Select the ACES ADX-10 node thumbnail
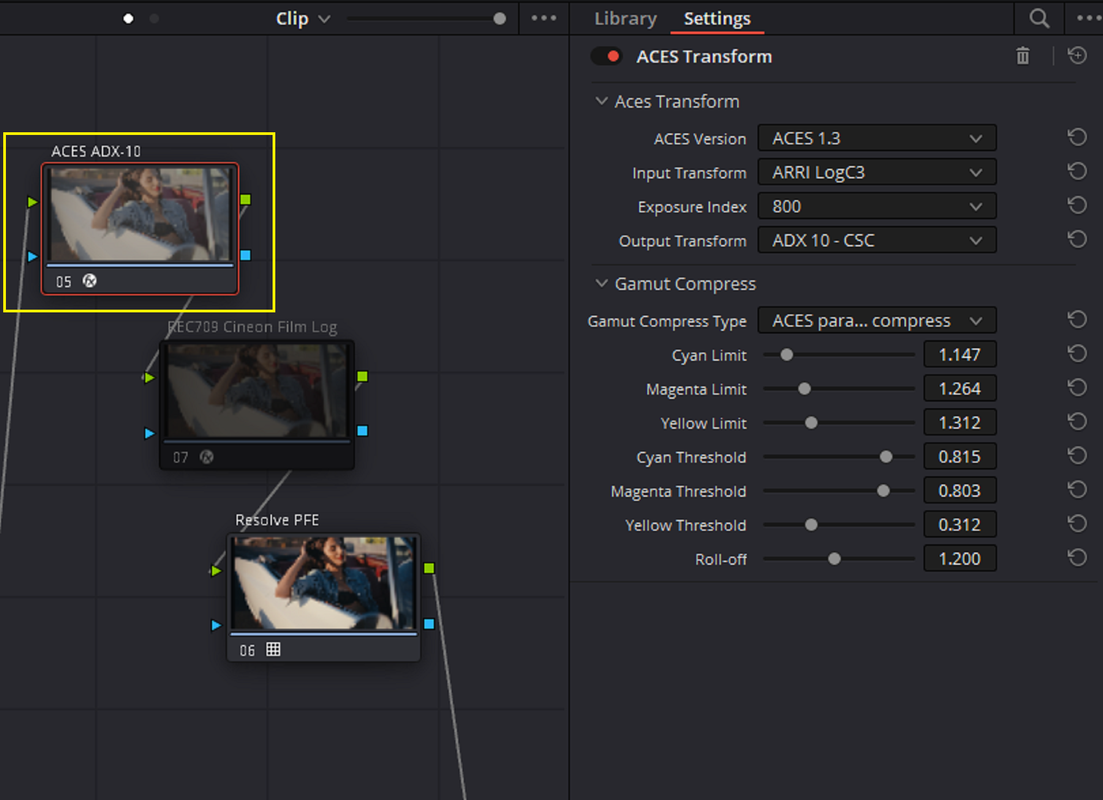Screen dimensions: 1103x800 139,215
